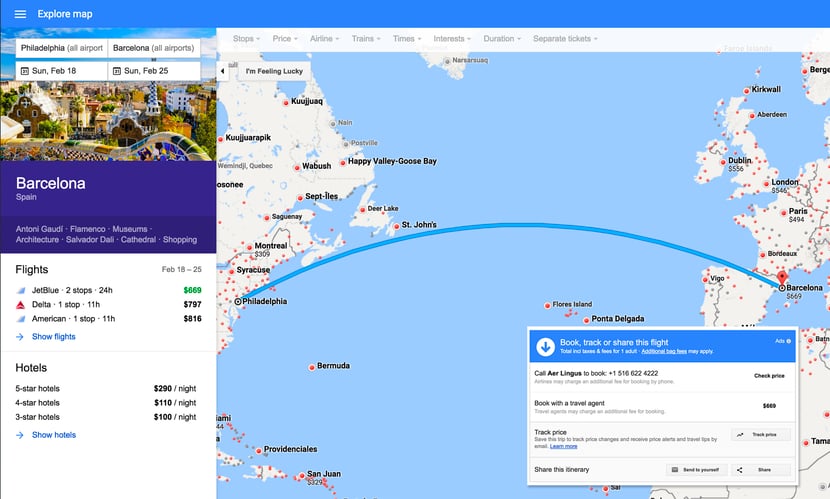The height and width of the screenshot is (499, 830).
Task: Select the Flores Island red dot
Action: coord(547,305)
